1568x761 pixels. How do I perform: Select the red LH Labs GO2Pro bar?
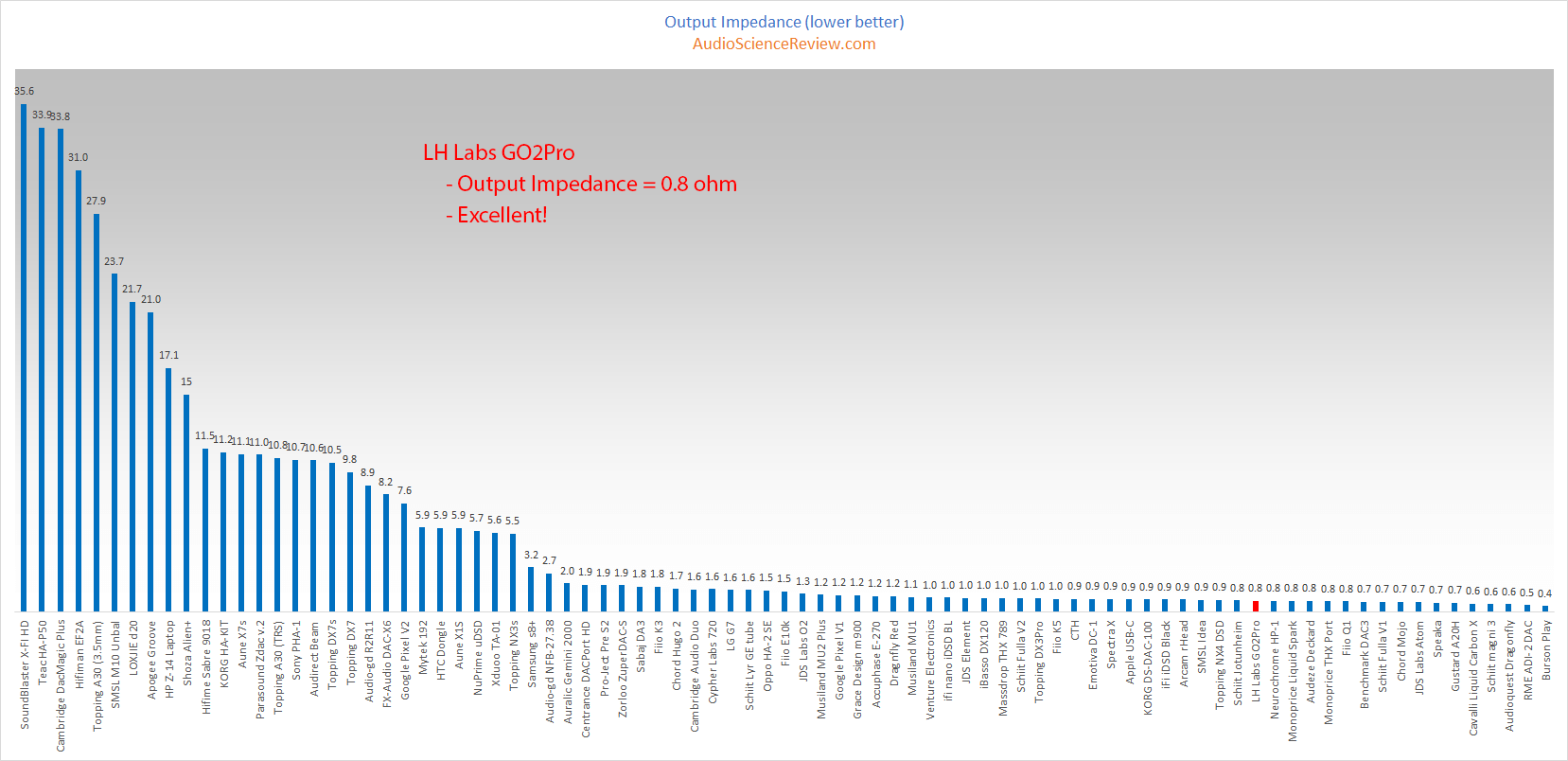(1255, 606)
